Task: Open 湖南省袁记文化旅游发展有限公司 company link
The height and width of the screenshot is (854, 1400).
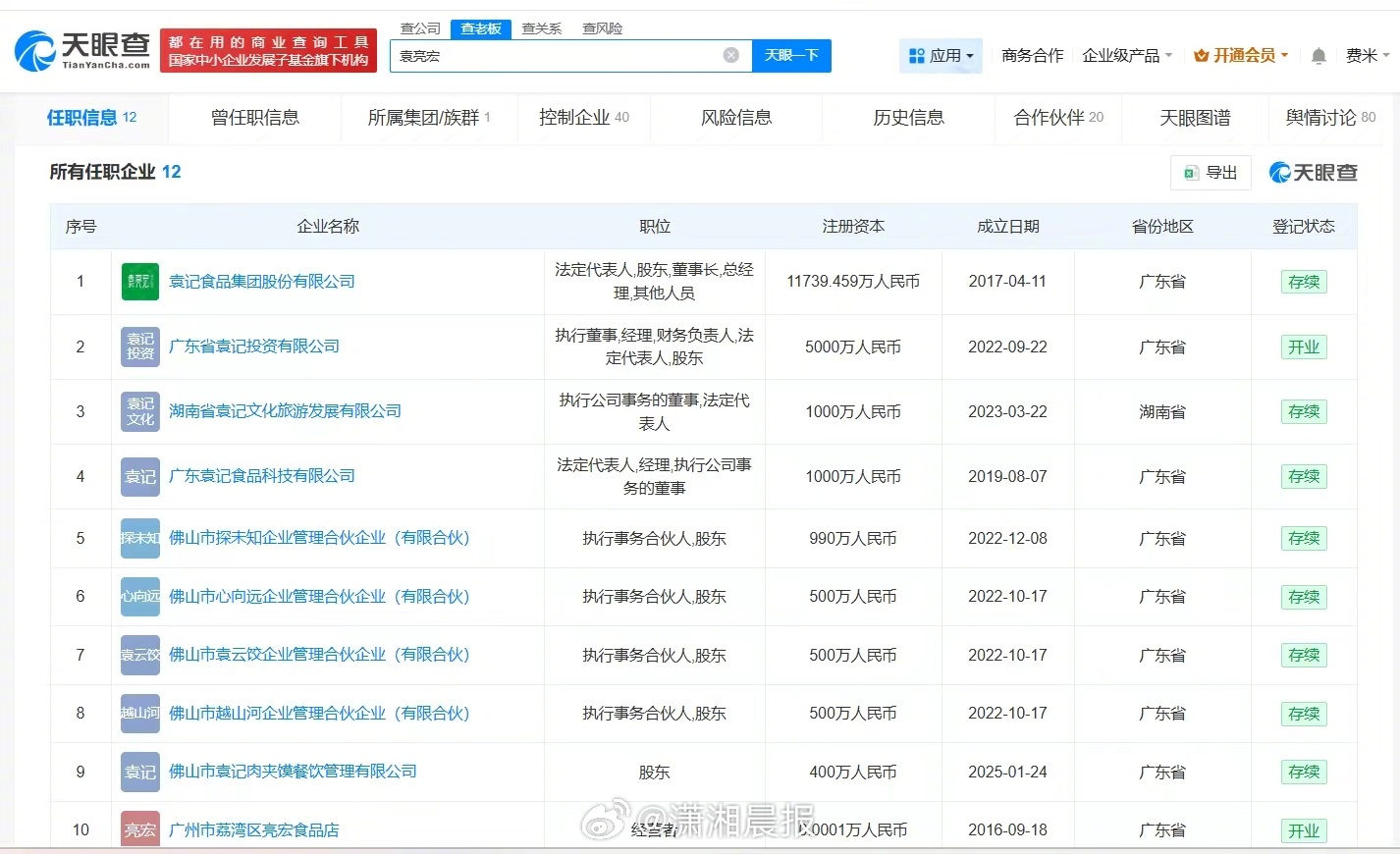Action: coord(285,411)
